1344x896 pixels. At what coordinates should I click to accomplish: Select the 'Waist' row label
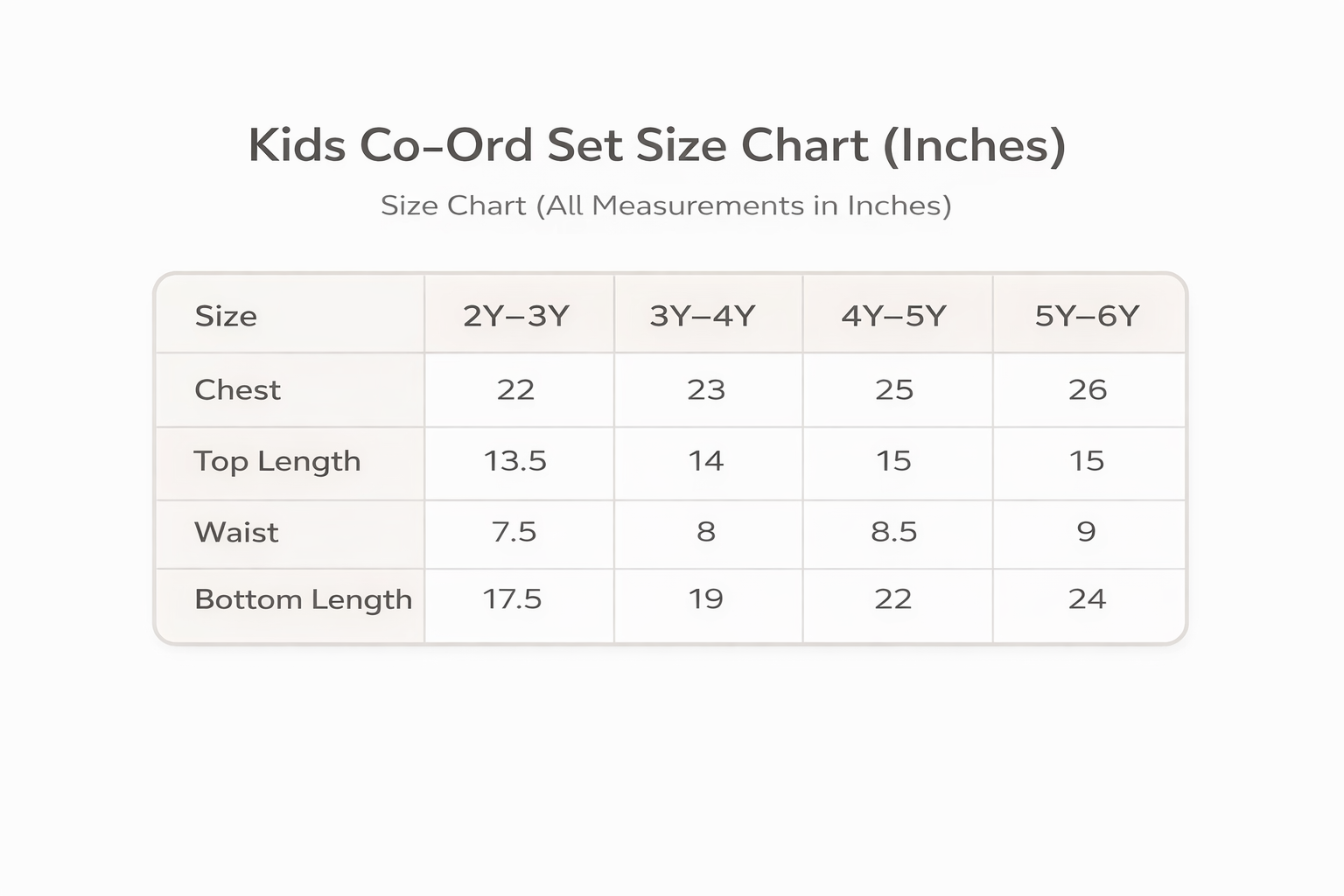(x=236, y=532)
